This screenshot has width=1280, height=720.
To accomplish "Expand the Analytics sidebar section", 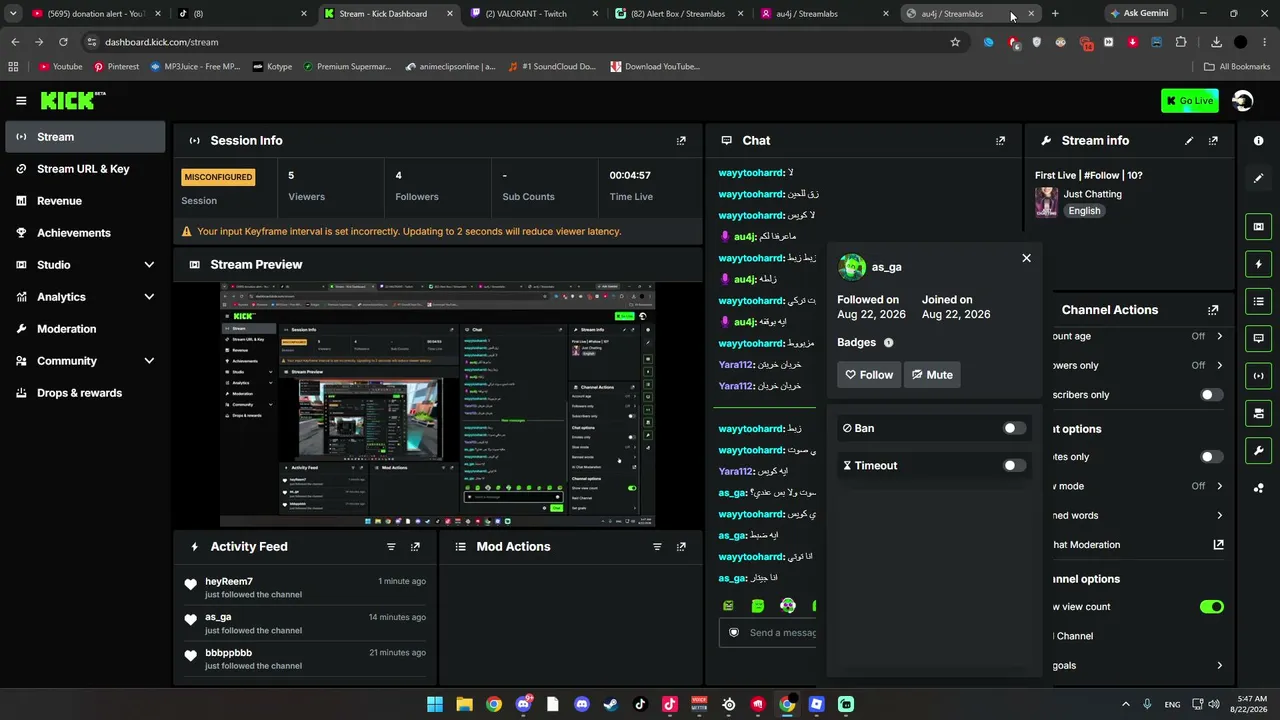I will (x=149, y=297).
